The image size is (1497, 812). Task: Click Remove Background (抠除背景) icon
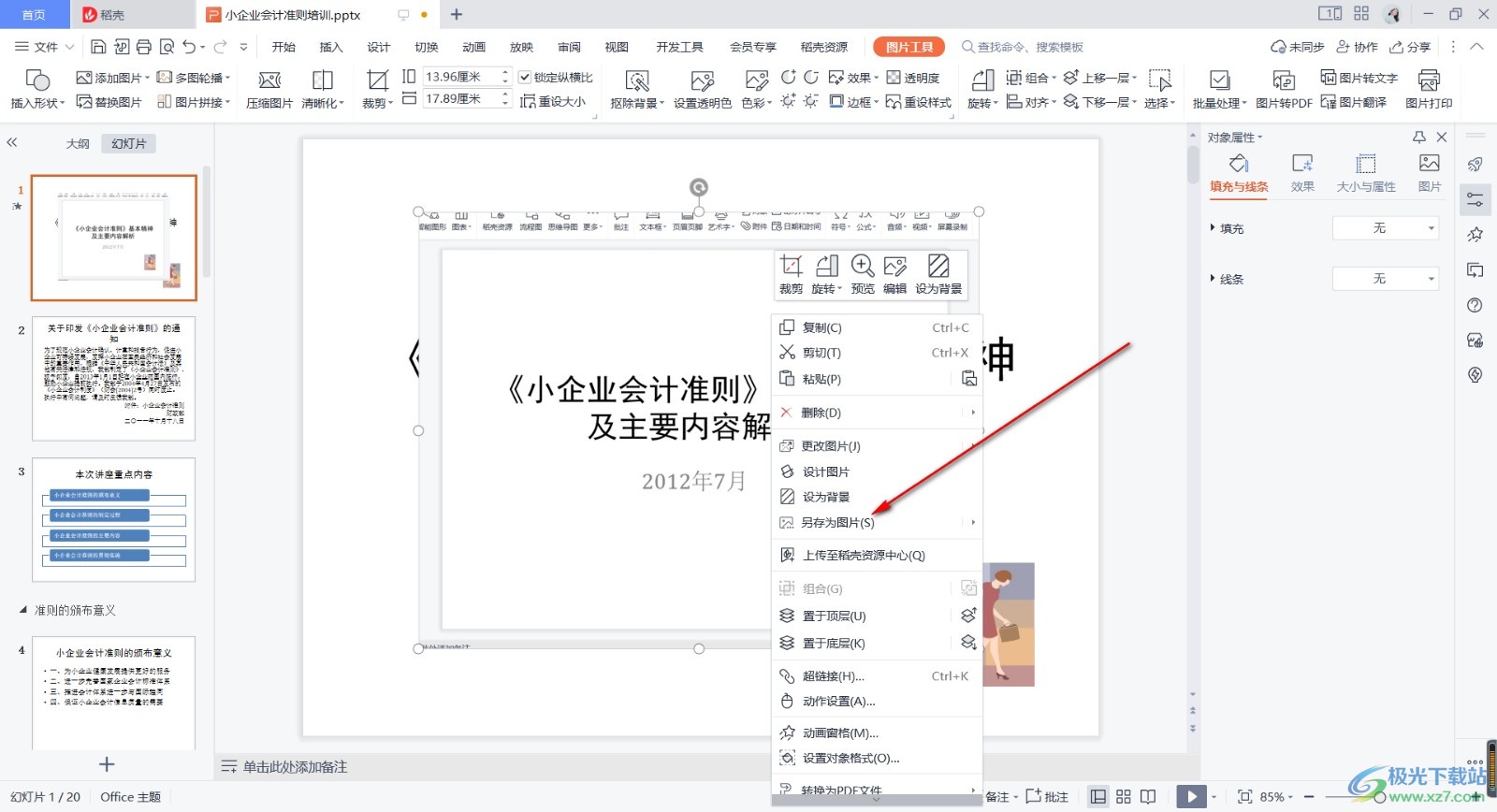click(x=637, y=80)
